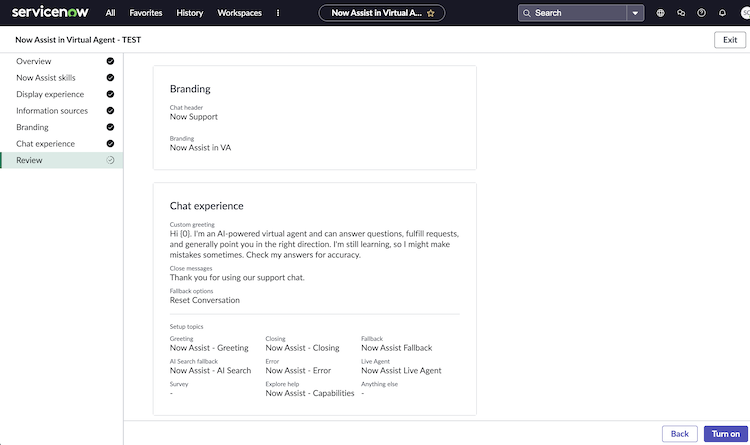Go to the Display experience step
This screenshot has height=445, width=750.
pyautogui.click(x=62, y=94)
